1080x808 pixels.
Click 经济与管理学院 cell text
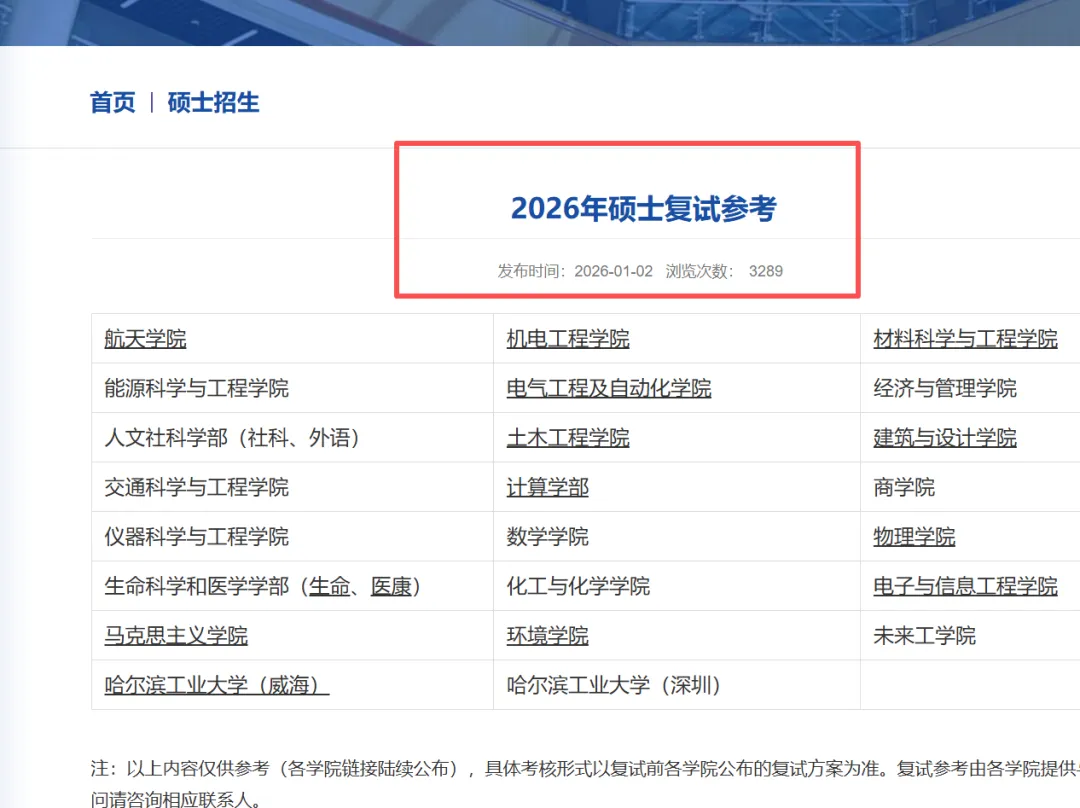(x=945, y=389)
